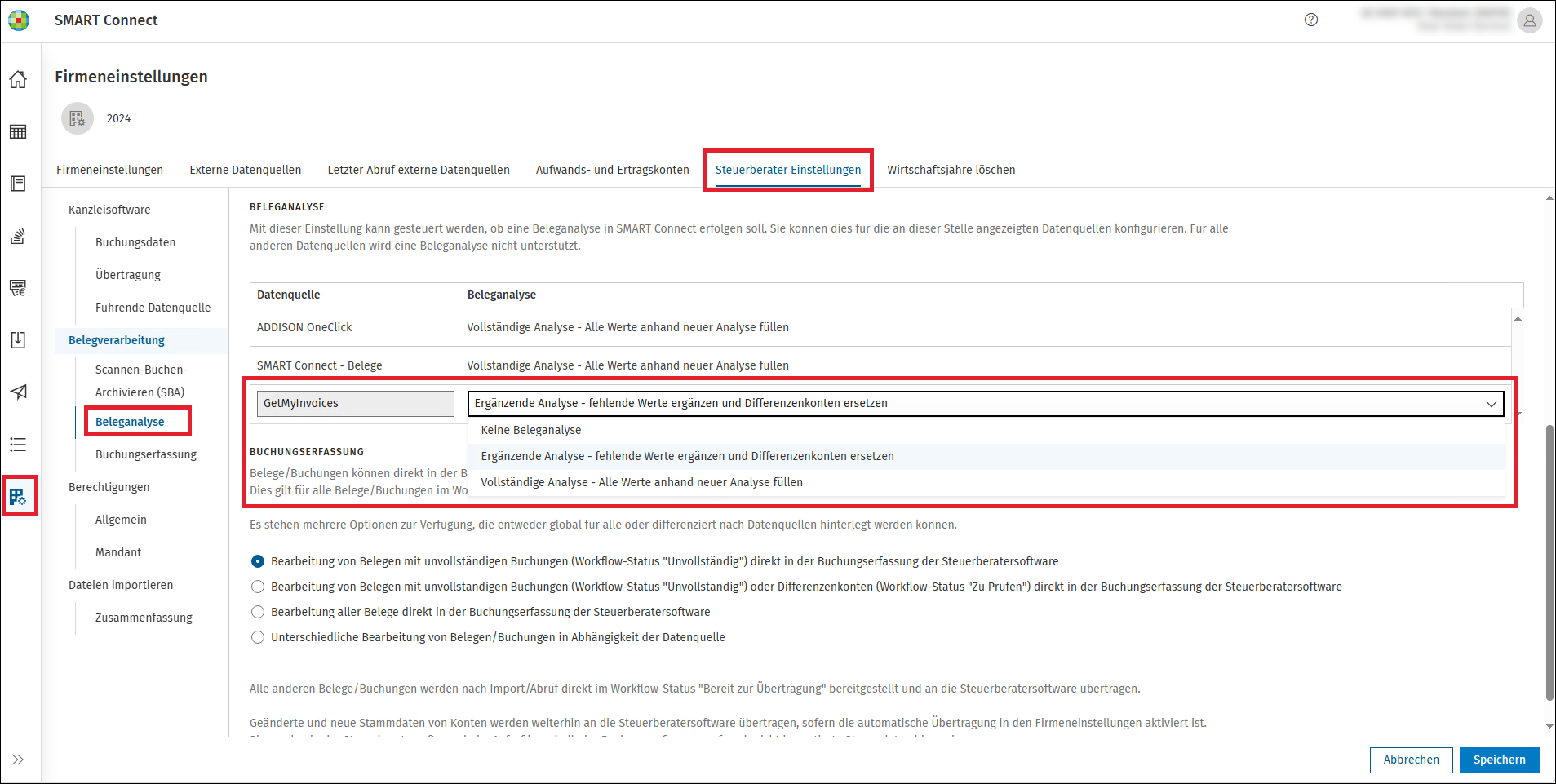This screenshot has height=784, width=1556.
Task: Click the year 2024 label
Action: (118, 118)
